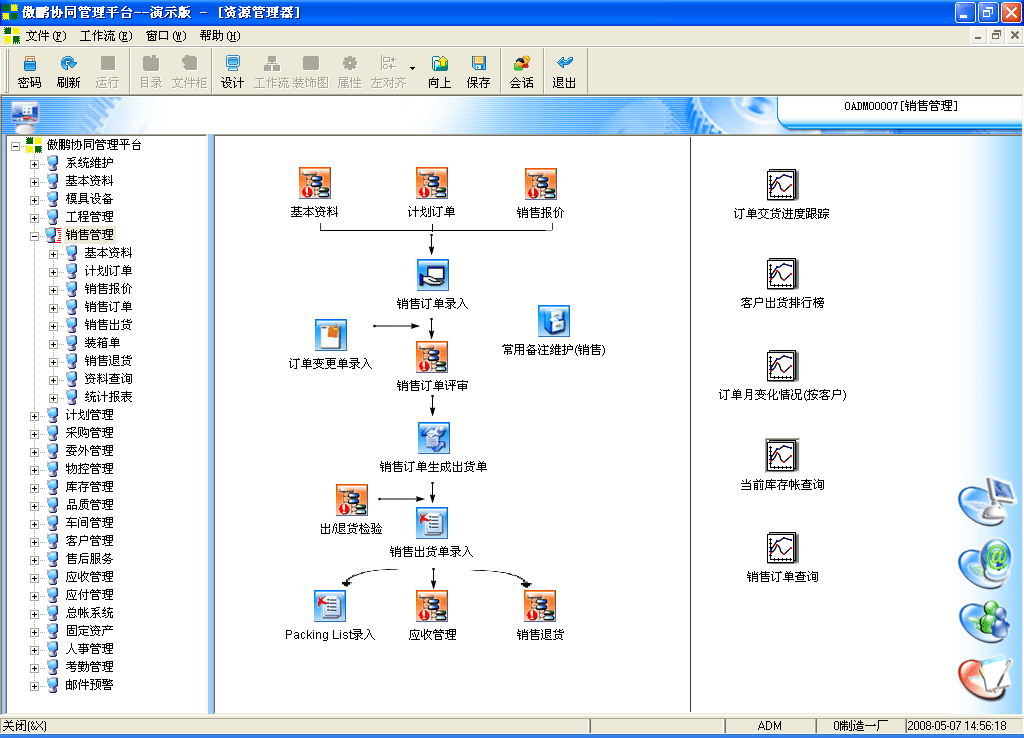The height and width of the screenshot is (738, 1024).
Task: Open 常用备注维护(销售) icon
Action: tap(553, 322)
